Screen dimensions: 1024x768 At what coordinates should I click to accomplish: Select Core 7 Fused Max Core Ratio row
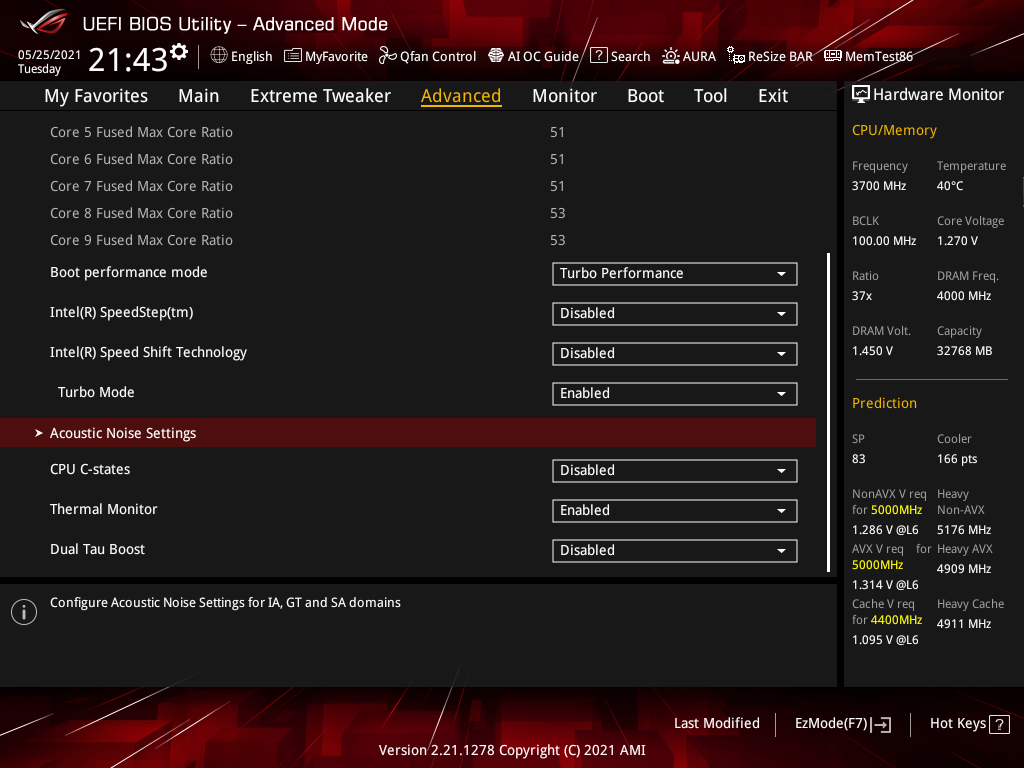tap(408, 186)
